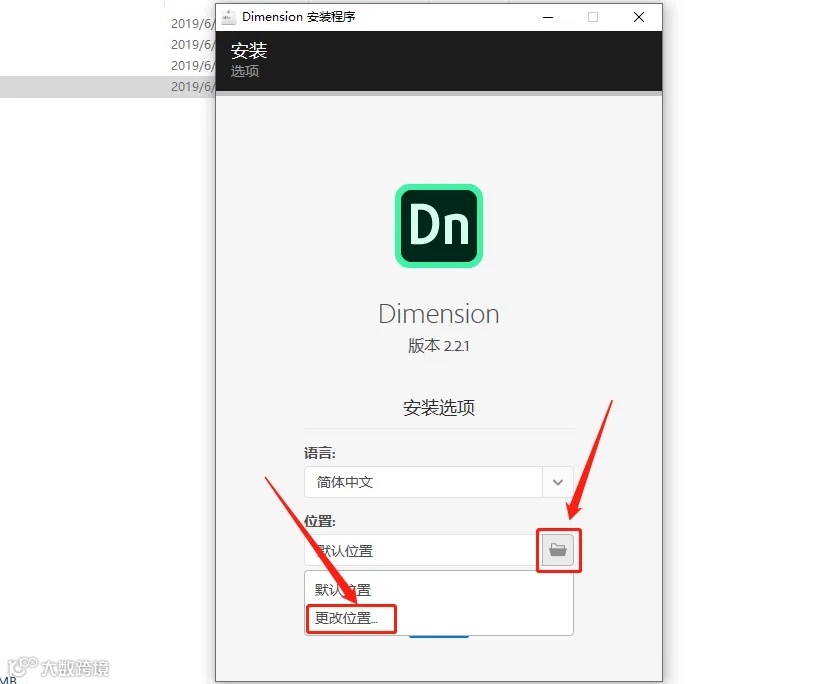Click the Dimension Dn logo
Image resolution: width=828 pixels, height=684 pixels.
[439, 226]
